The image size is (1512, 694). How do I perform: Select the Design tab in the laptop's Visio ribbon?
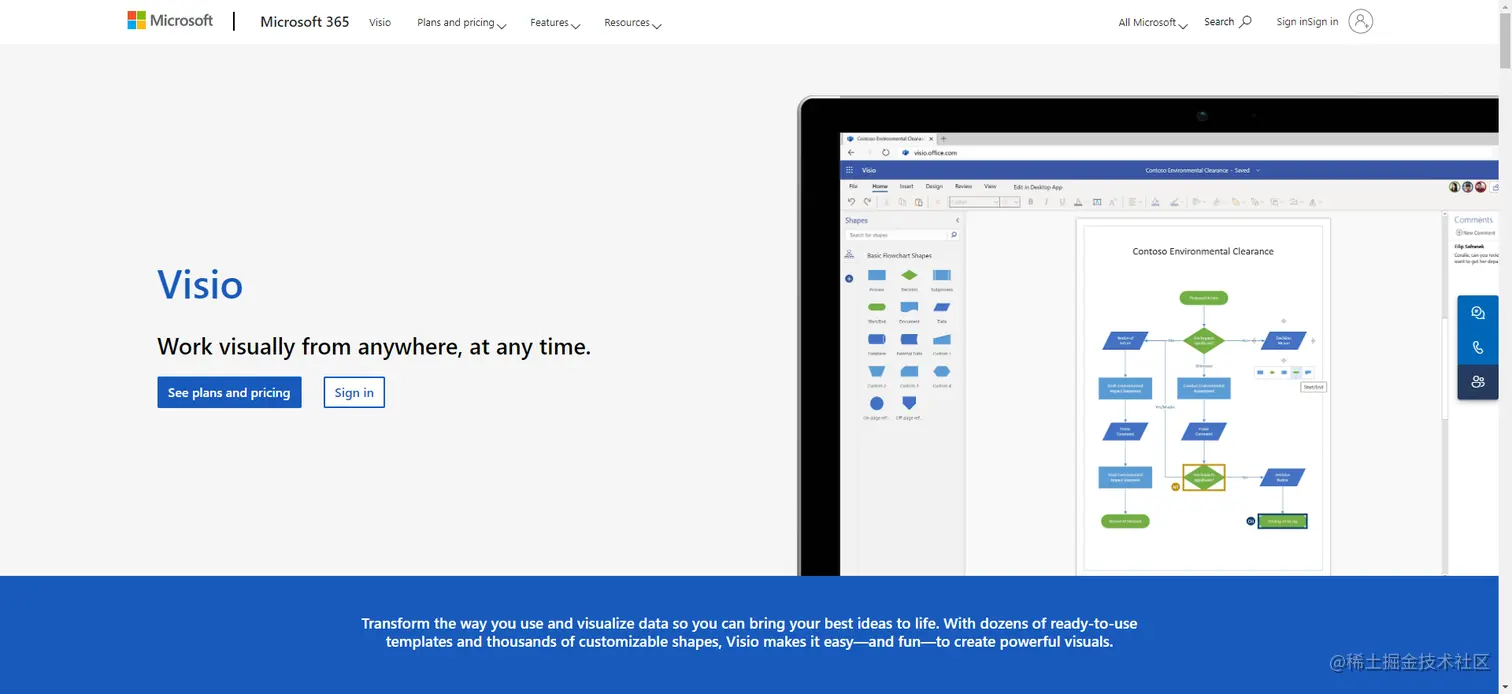(x=934, y=186)
